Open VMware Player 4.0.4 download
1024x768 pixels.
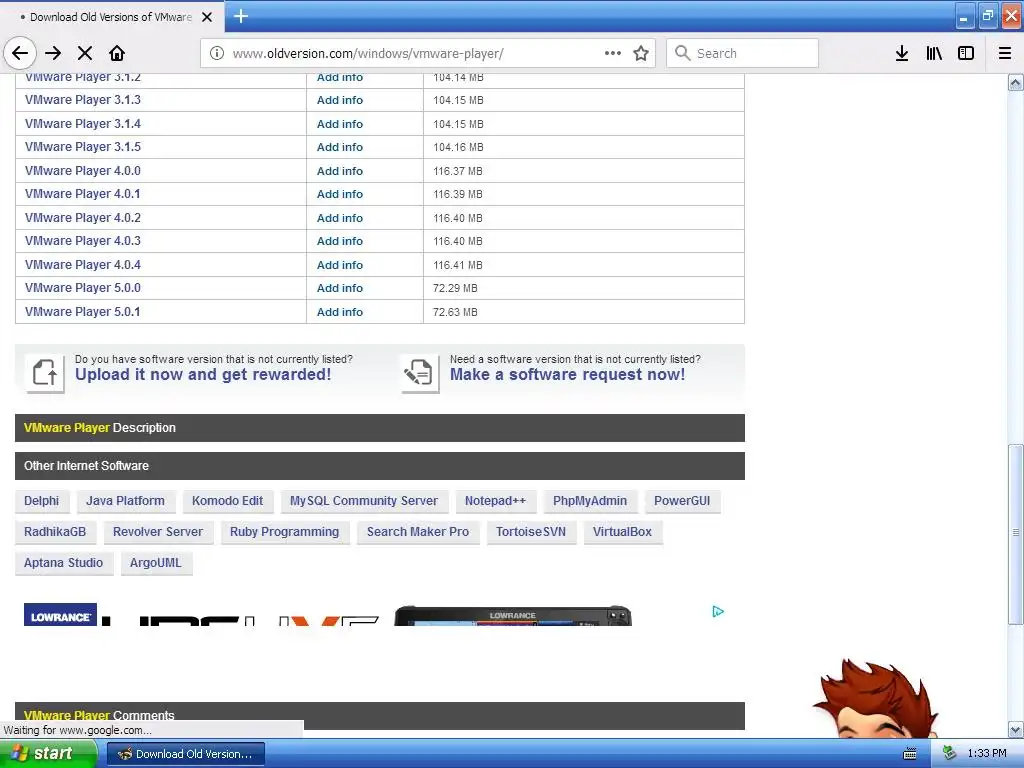tap(83, 264)
